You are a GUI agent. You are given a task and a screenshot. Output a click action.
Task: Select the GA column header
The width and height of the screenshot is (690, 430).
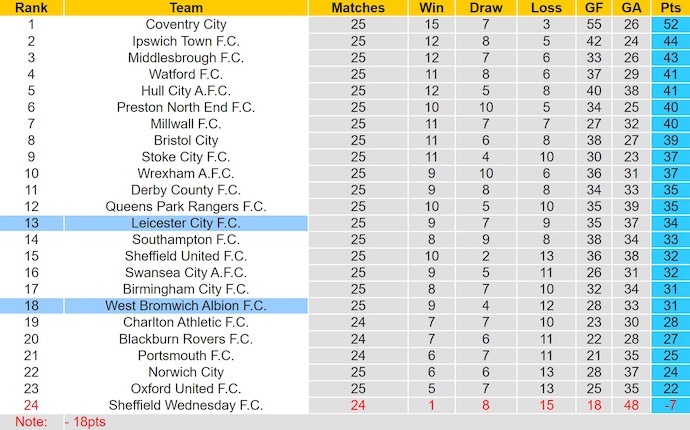point(631,8)
